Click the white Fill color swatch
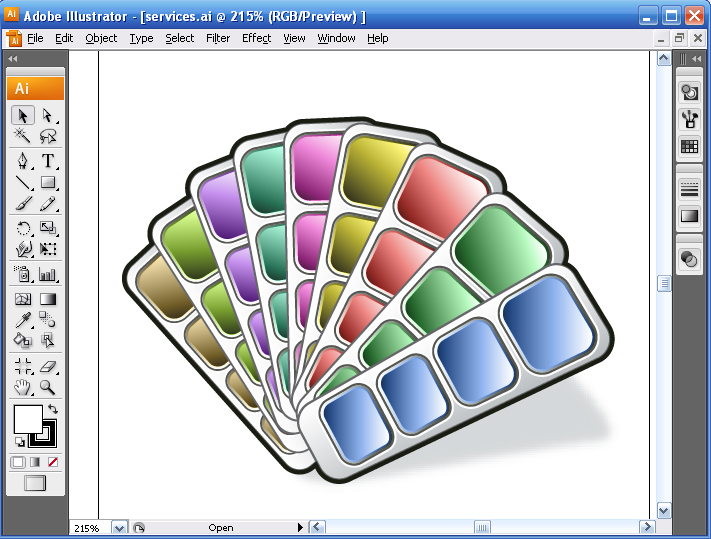This screenshot has width=711, height=539. tap(27, 419)
